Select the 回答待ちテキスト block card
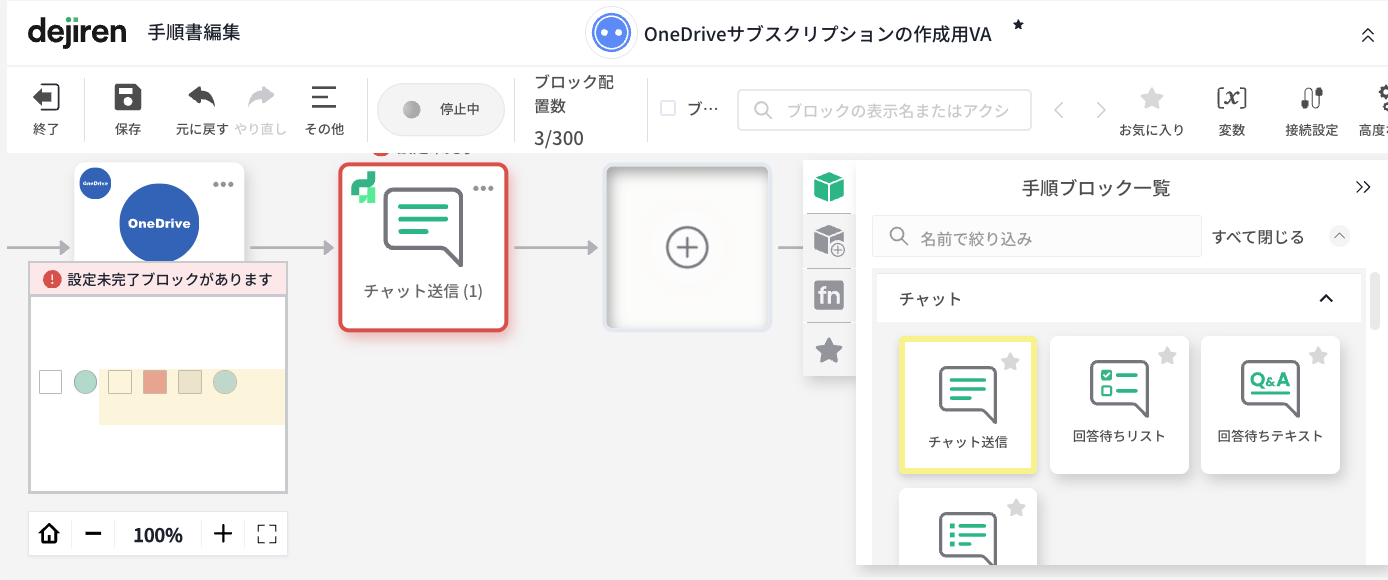This screenshot has width=1388, height=580. (1270, 405)
